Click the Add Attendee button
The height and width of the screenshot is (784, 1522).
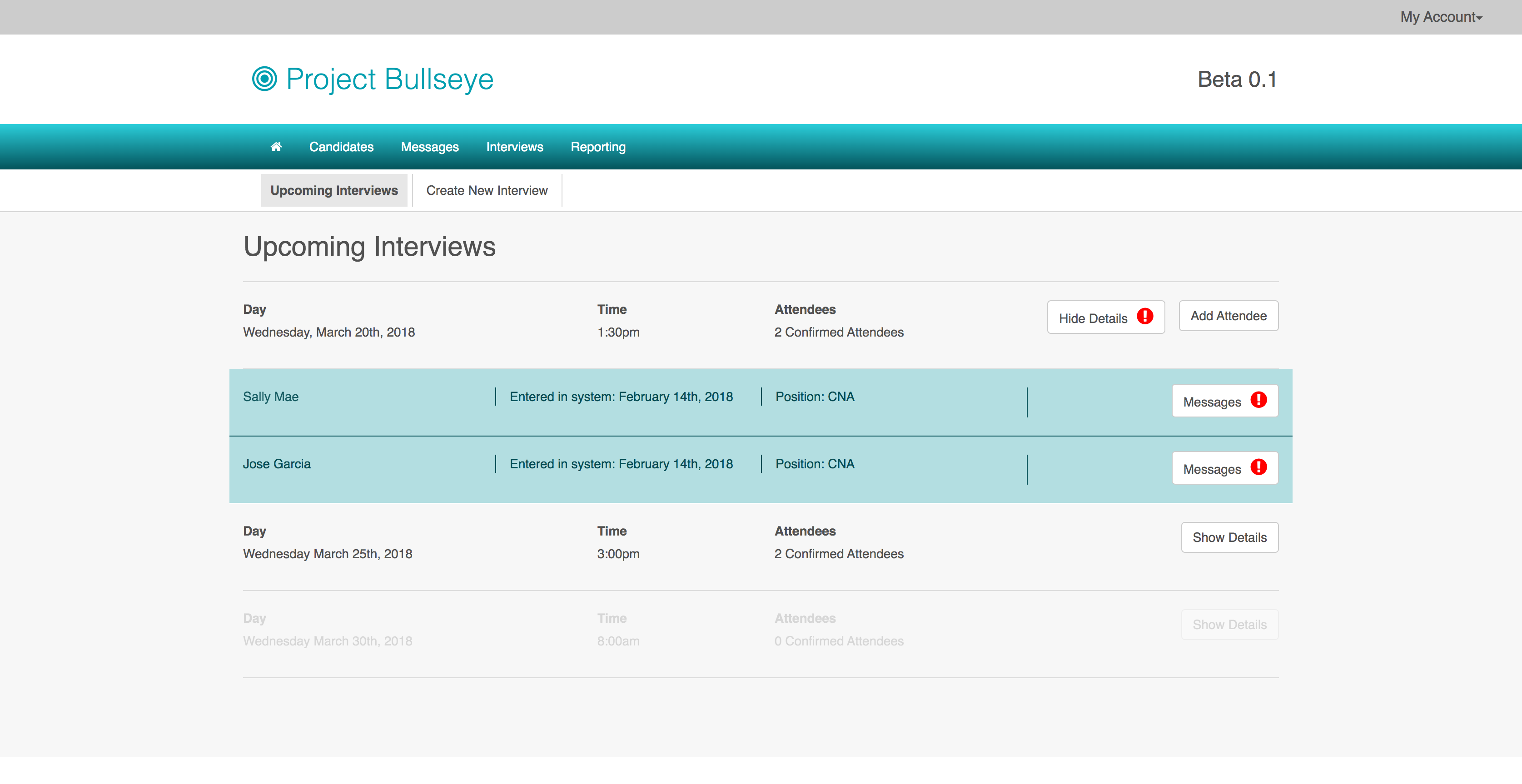[x=1228, y=316]
